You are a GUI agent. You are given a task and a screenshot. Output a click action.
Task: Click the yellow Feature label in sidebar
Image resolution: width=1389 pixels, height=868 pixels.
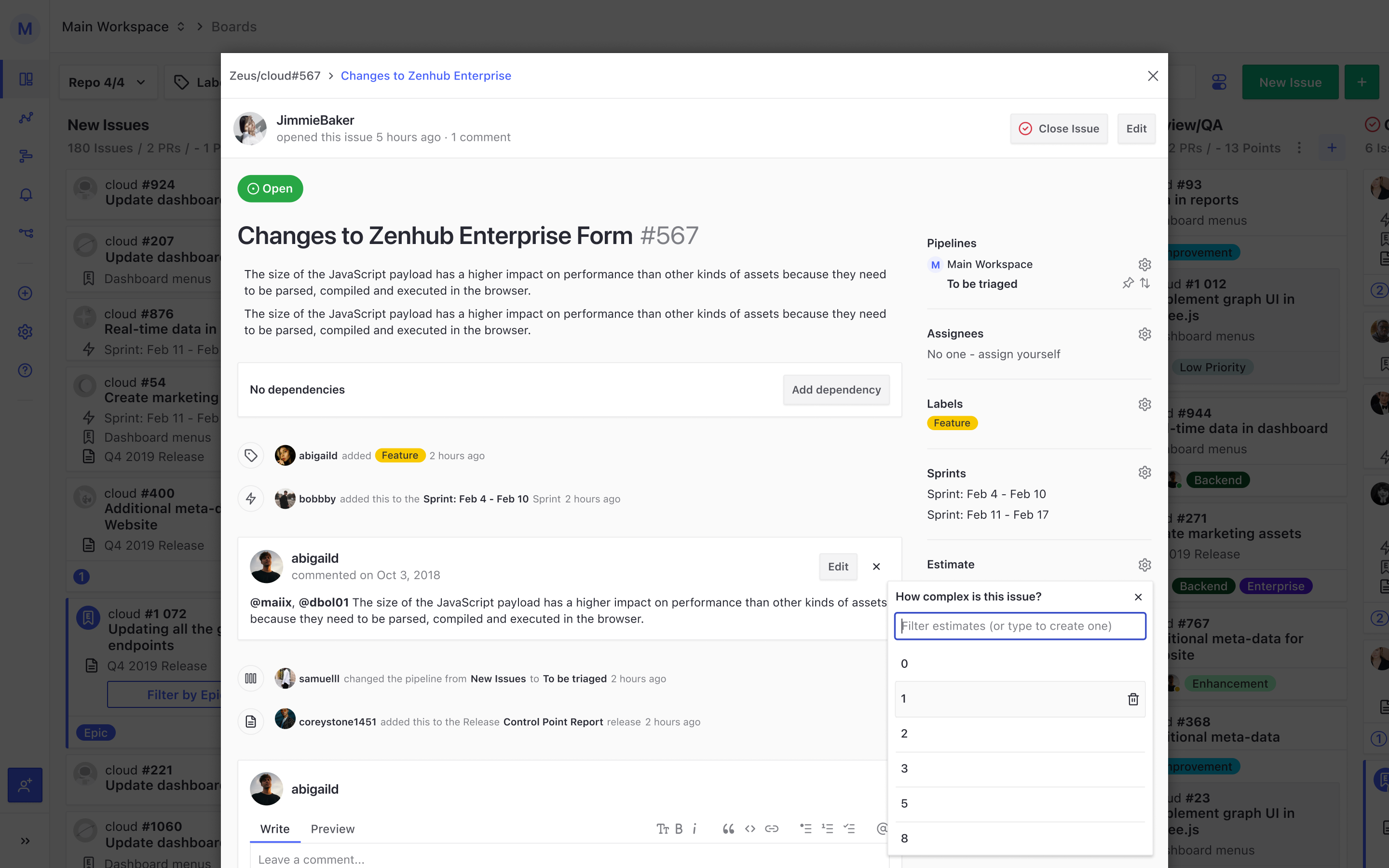[952, 423]
